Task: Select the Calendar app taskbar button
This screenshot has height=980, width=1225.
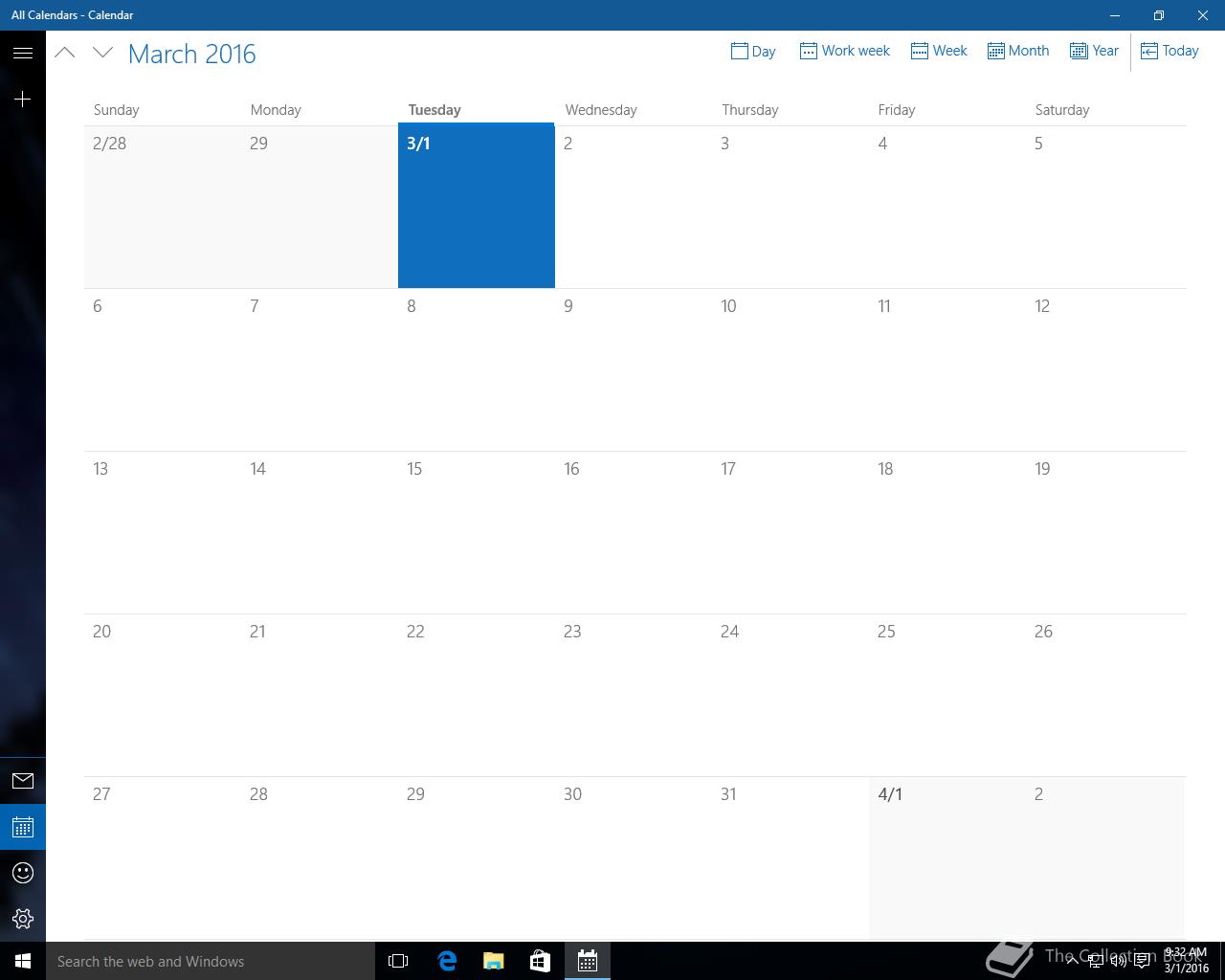Action: pyautogui.click(x=588, y=961)
